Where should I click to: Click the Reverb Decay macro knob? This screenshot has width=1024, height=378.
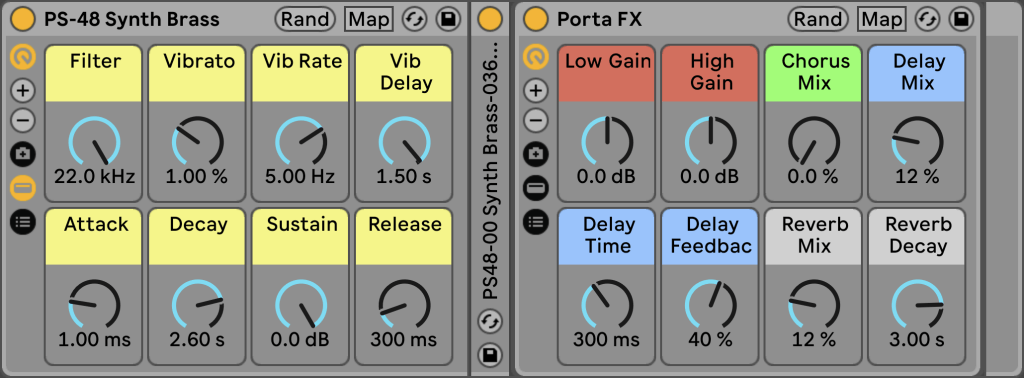[918, 305]
